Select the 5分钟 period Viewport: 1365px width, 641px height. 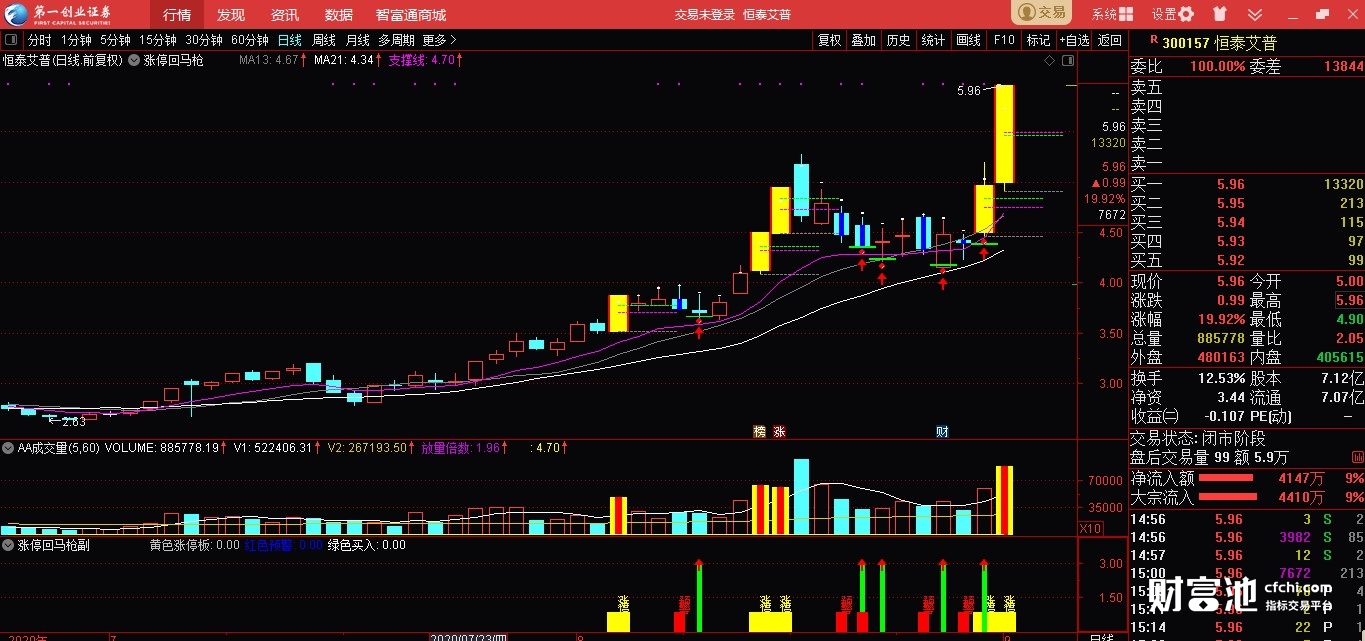(x=115, y=40)
